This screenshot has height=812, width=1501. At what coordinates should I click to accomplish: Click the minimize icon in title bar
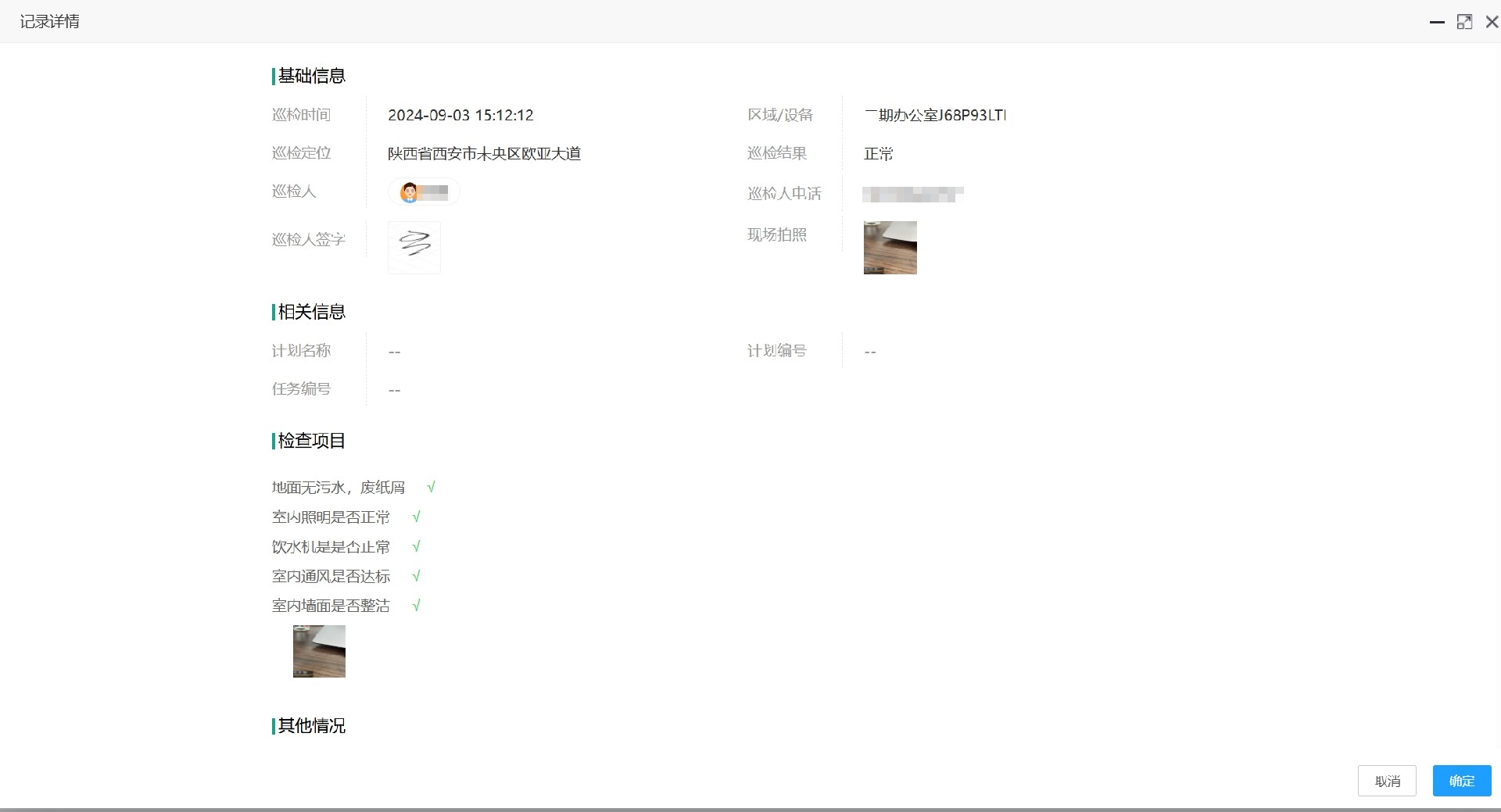point(1438,22)
